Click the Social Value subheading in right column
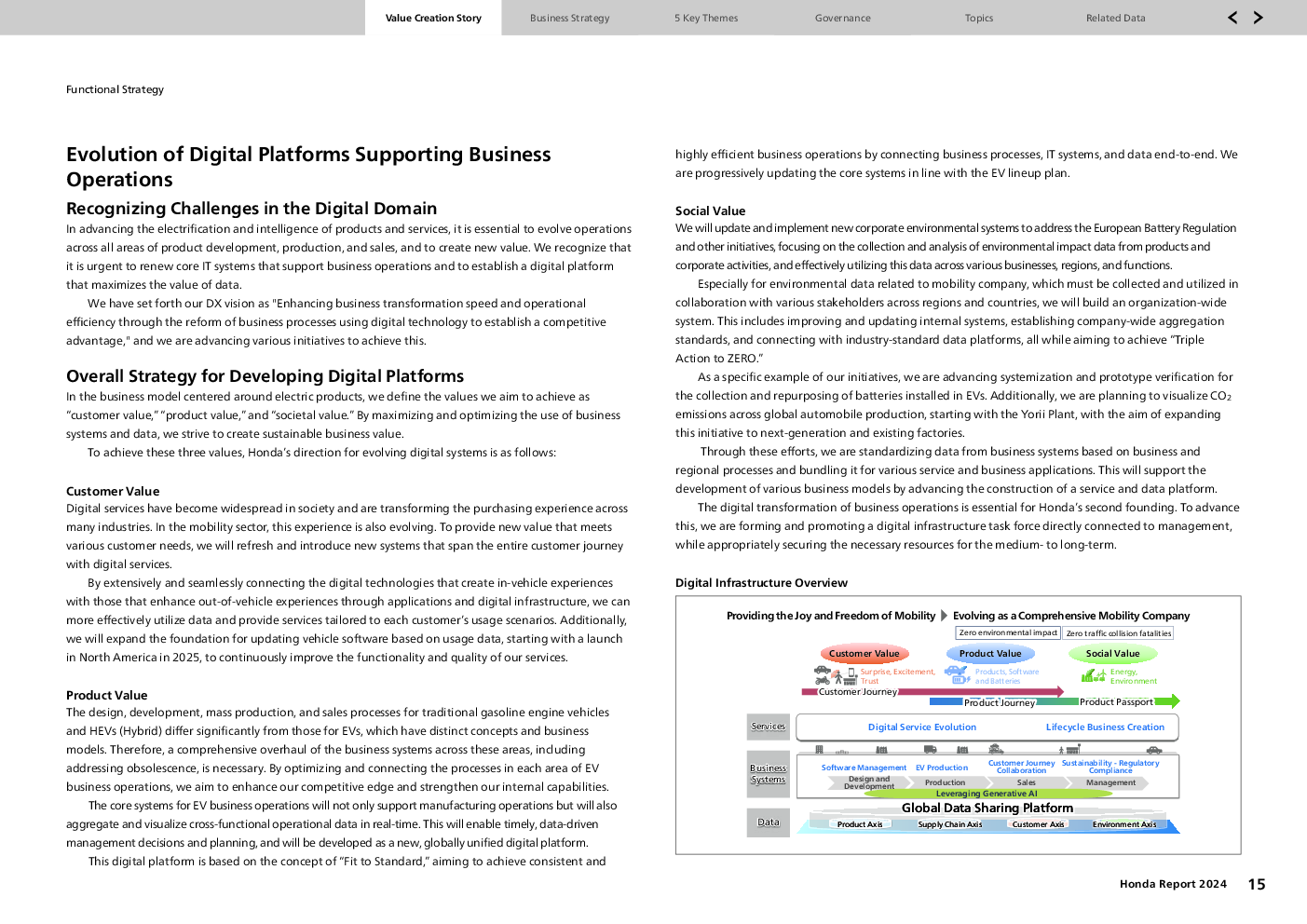Image resolution: width=1307 pixels, height=924 pixels. pyautogui.click(x=710, y=211)
